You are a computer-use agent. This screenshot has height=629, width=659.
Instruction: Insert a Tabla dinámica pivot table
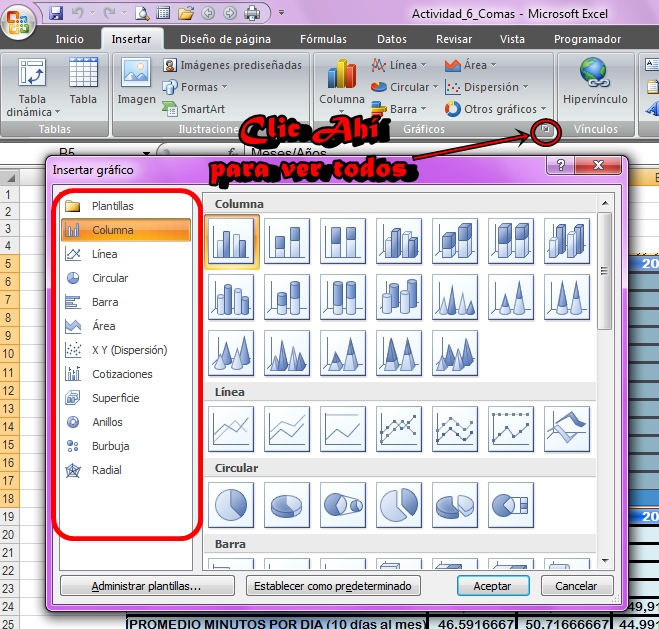(33, 87)
